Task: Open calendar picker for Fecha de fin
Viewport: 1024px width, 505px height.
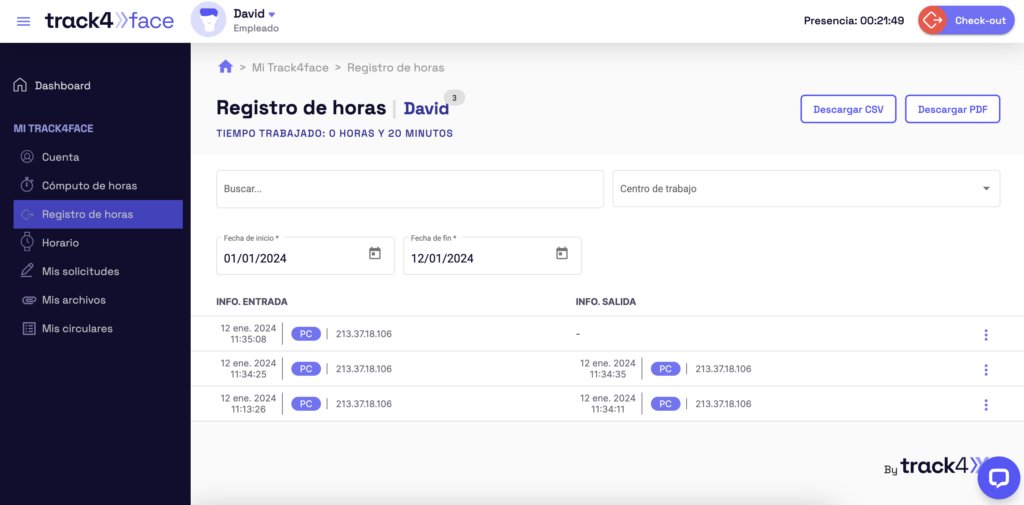Action: [x=562, y=254]
